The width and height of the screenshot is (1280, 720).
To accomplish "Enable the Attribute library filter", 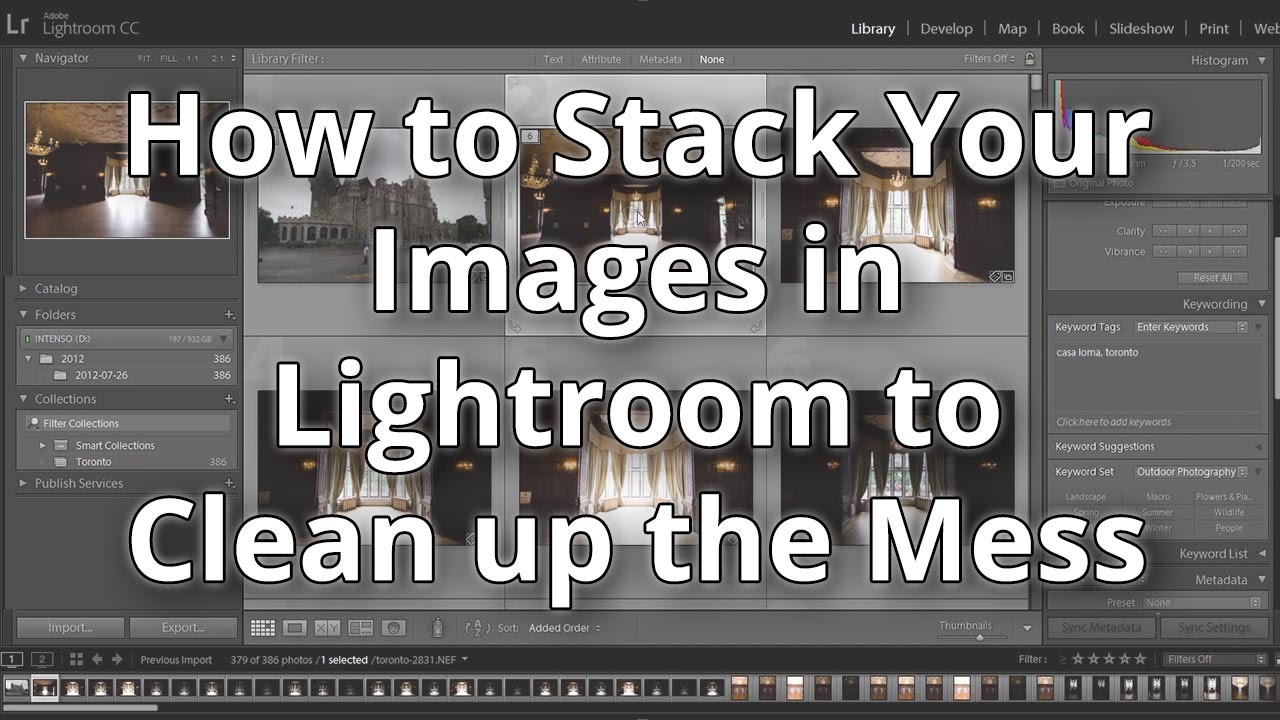I will (601, 59).
